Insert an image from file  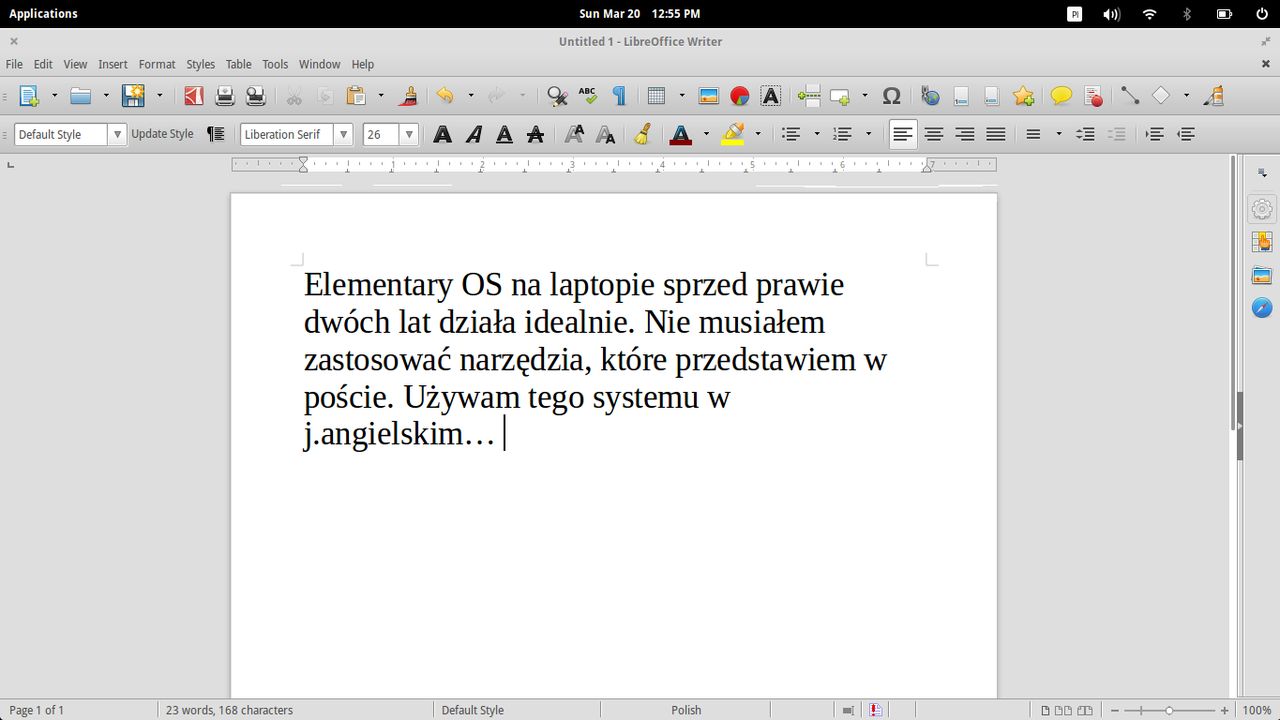[709, 96]
